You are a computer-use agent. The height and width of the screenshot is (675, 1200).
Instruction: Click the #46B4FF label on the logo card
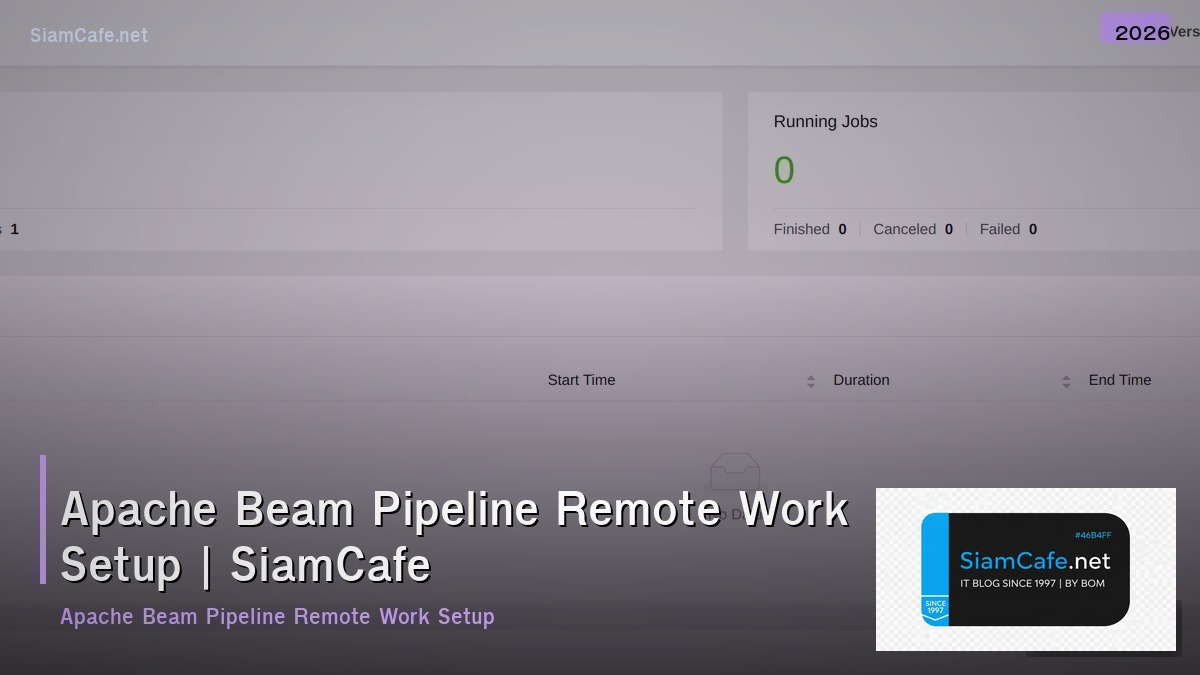(x=1092, y=535)
